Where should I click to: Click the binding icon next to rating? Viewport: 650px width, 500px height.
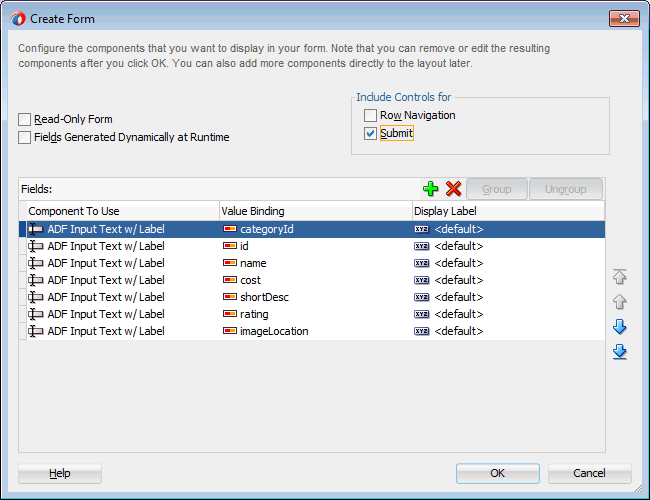[x=230, y=314]
